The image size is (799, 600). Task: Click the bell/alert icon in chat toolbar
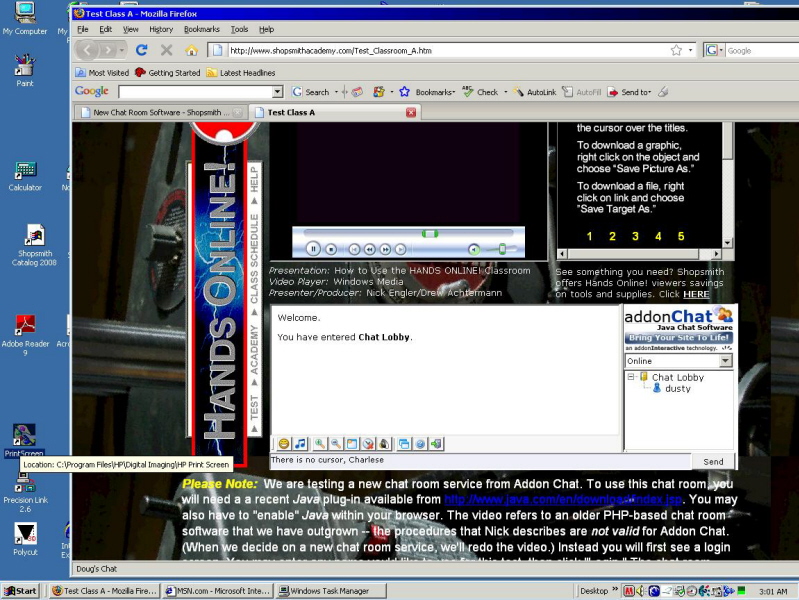[x=384, y=444]
